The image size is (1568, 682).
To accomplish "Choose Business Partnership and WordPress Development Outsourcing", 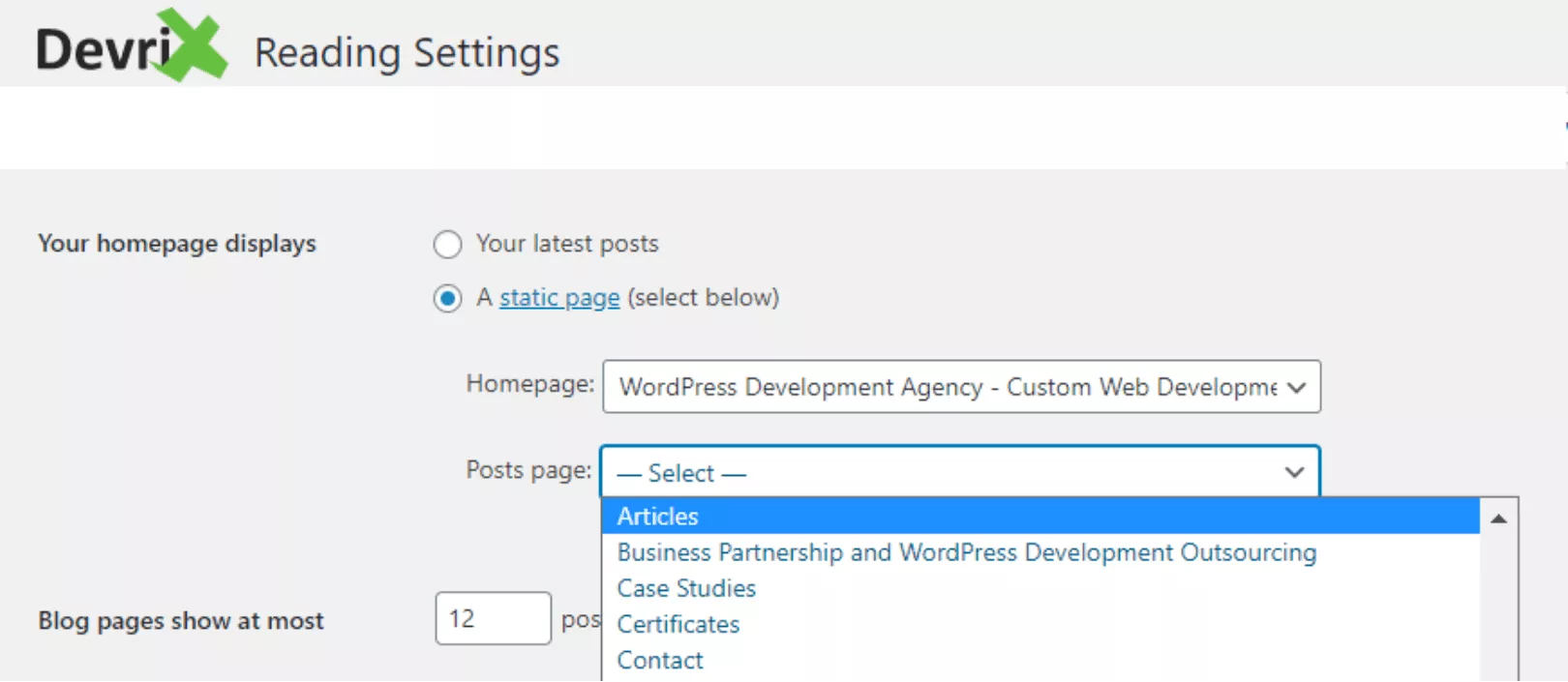I will pos(1040,552).
